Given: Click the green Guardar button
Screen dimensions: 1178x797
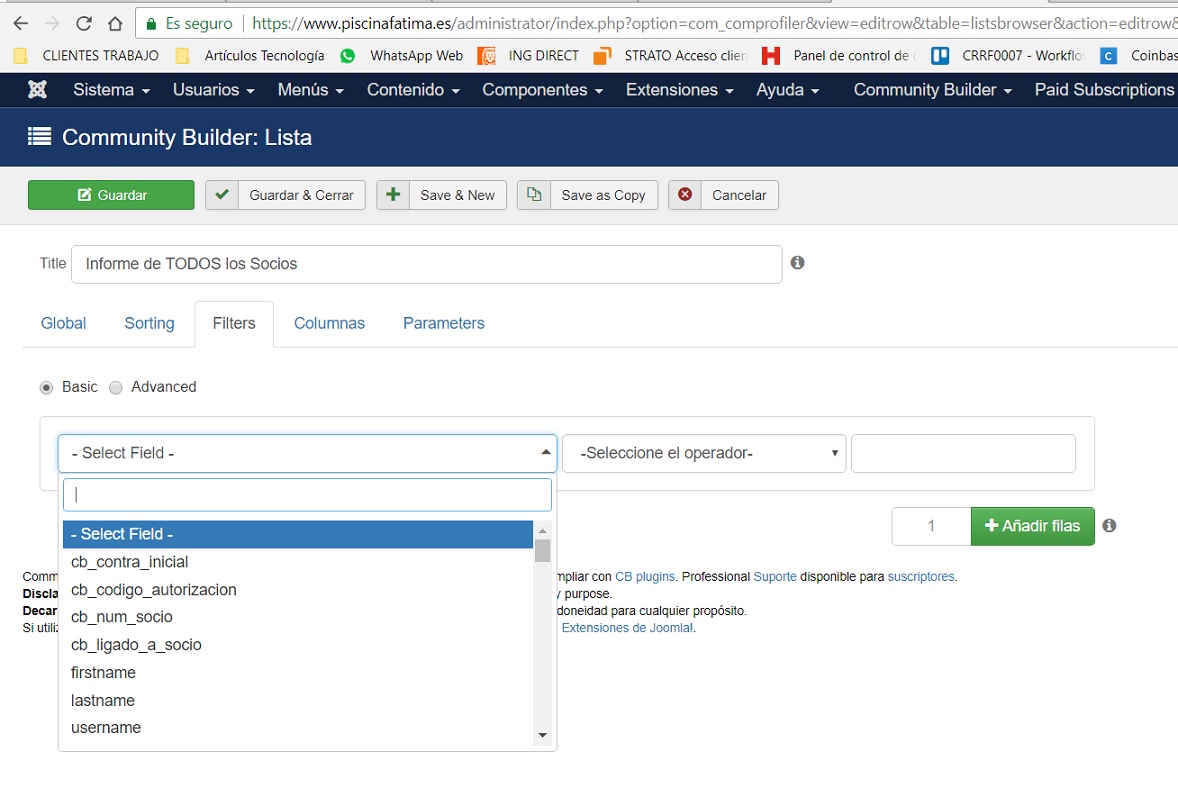Looking at the screenshot, I should [x=111, y=195].
